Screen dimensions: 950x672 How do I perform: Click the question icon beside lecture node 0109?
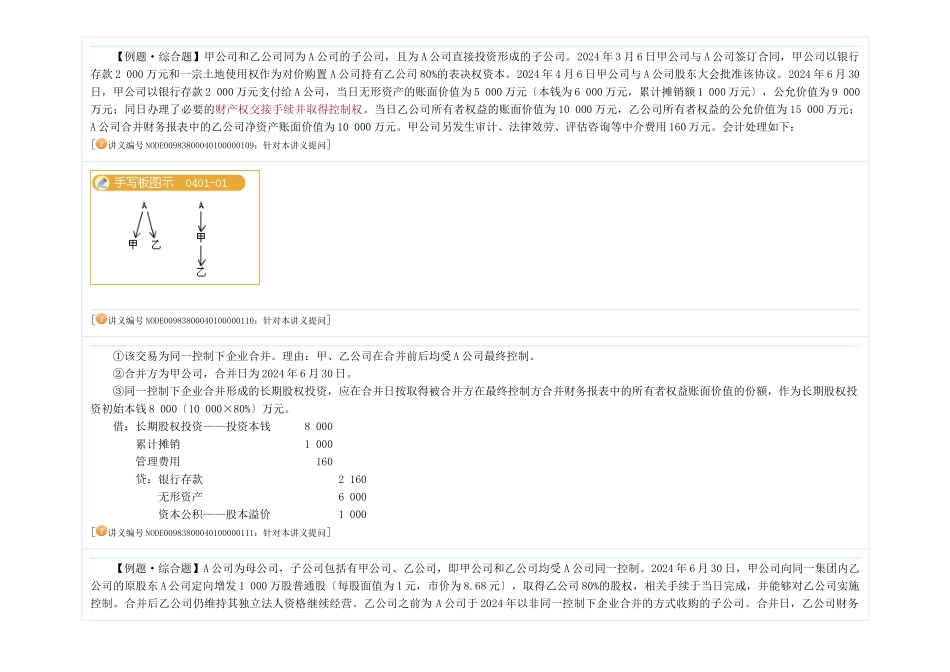[101, 144]
